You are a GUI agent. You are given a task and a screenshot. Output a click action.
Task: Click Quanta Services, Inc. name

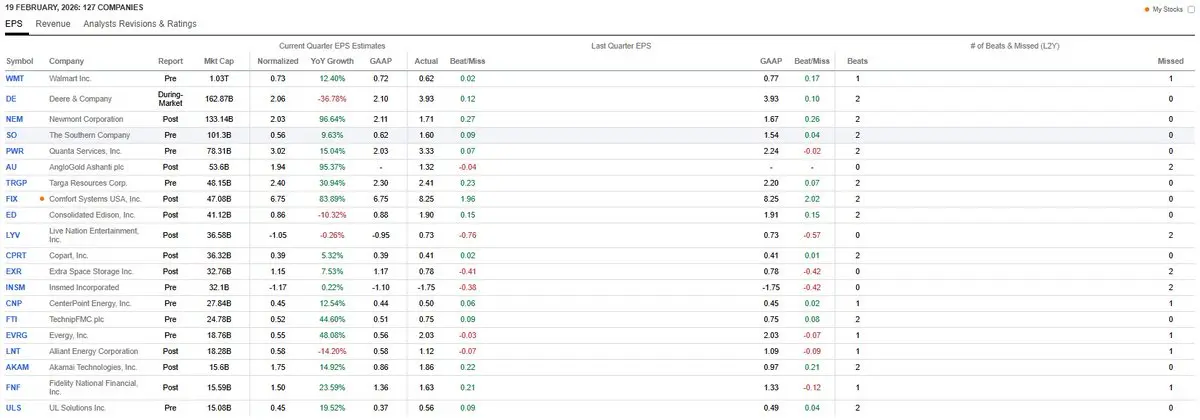(87, 151)
